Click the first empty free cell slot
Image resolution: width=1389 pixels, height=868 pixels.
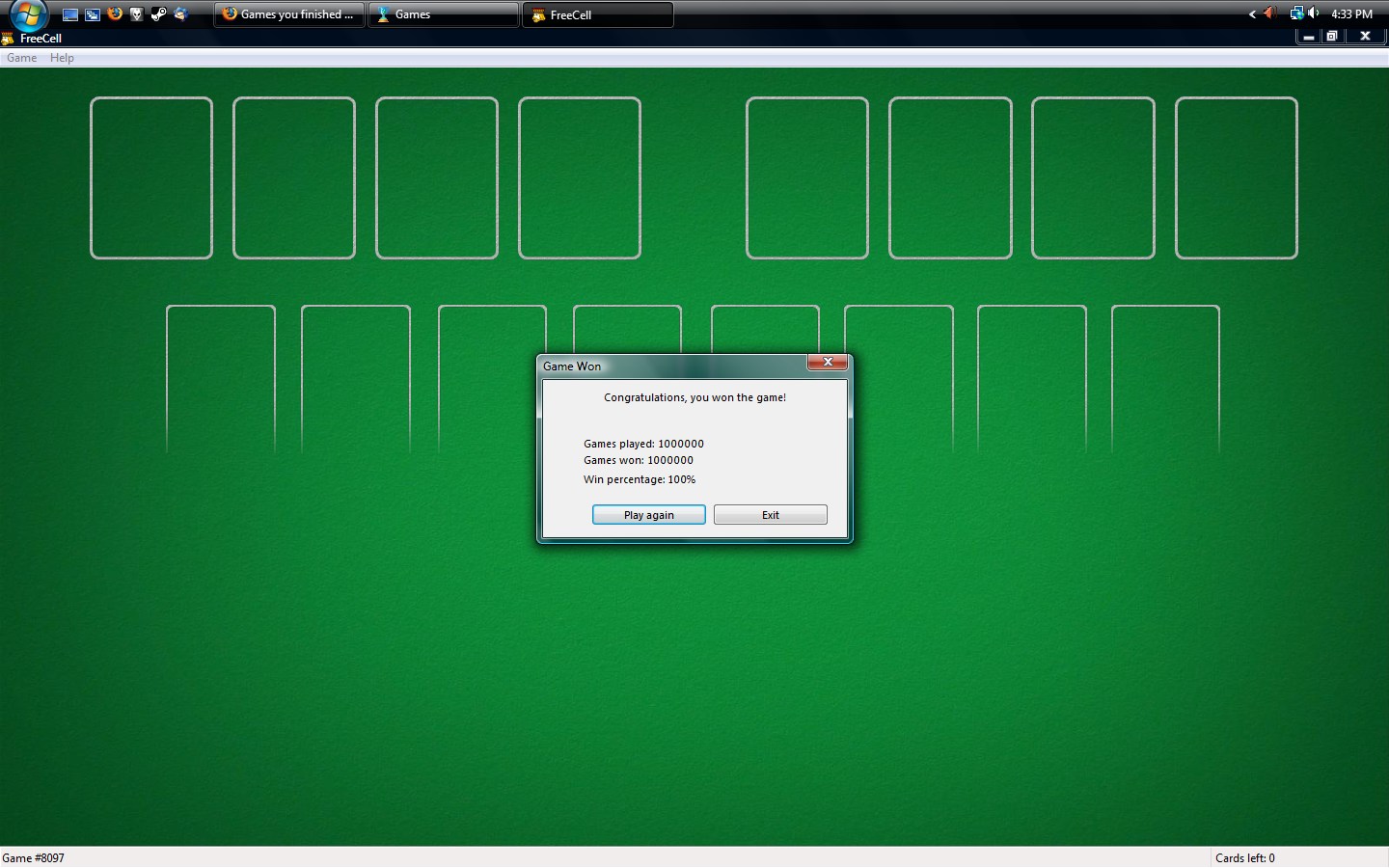151,178
